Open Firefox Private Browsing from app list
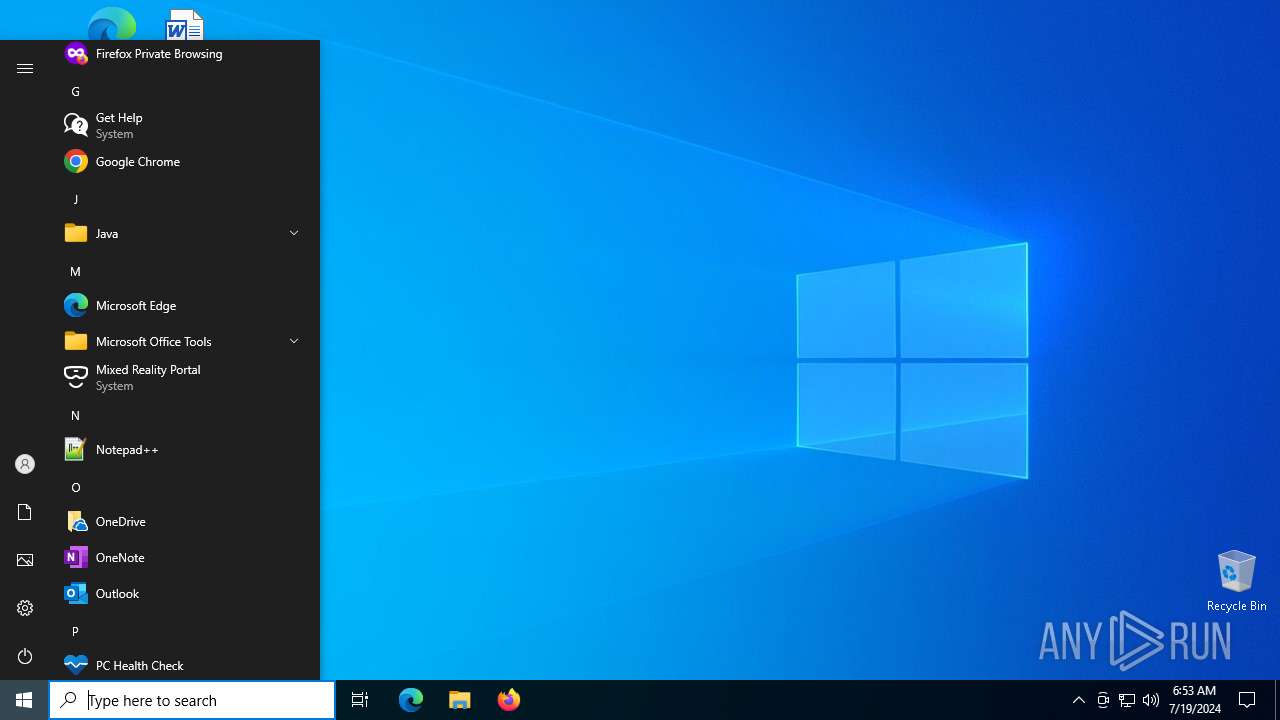 click(185, 53)
